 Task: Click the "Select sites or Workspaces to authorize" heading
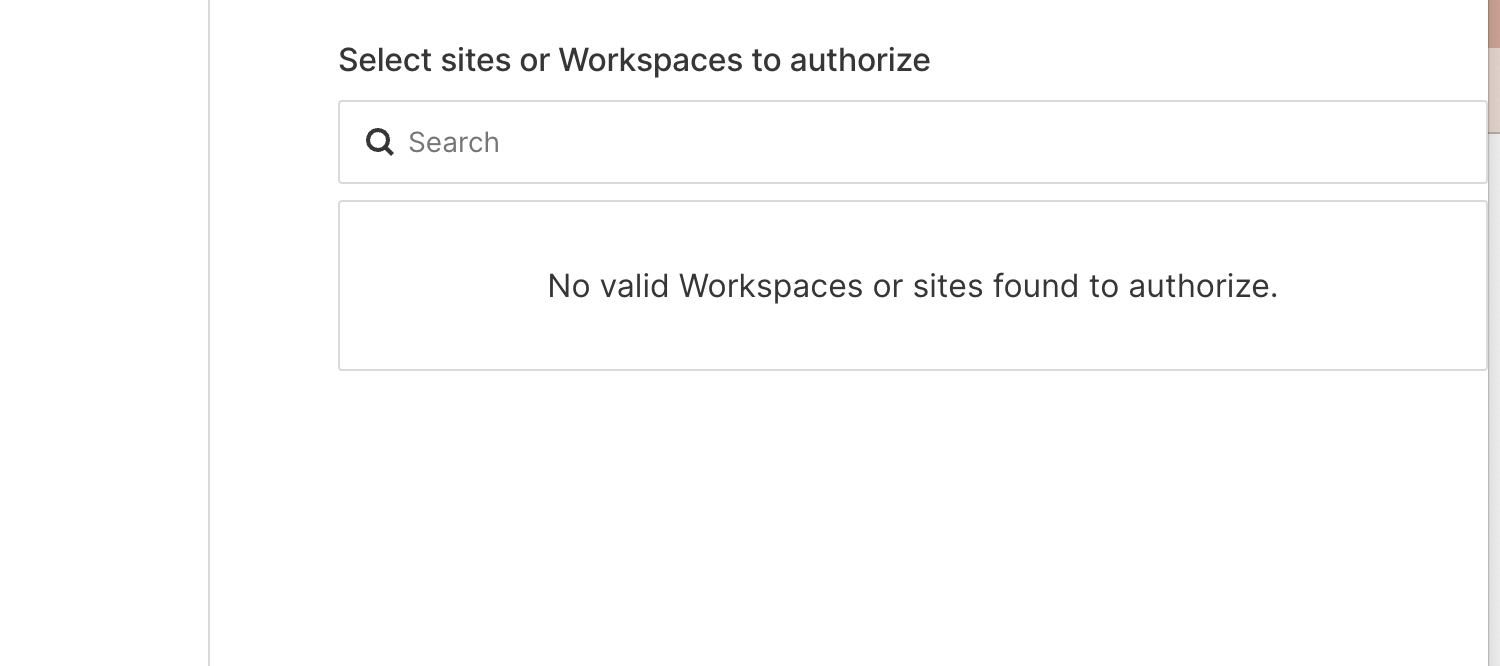tap(634, 60)
